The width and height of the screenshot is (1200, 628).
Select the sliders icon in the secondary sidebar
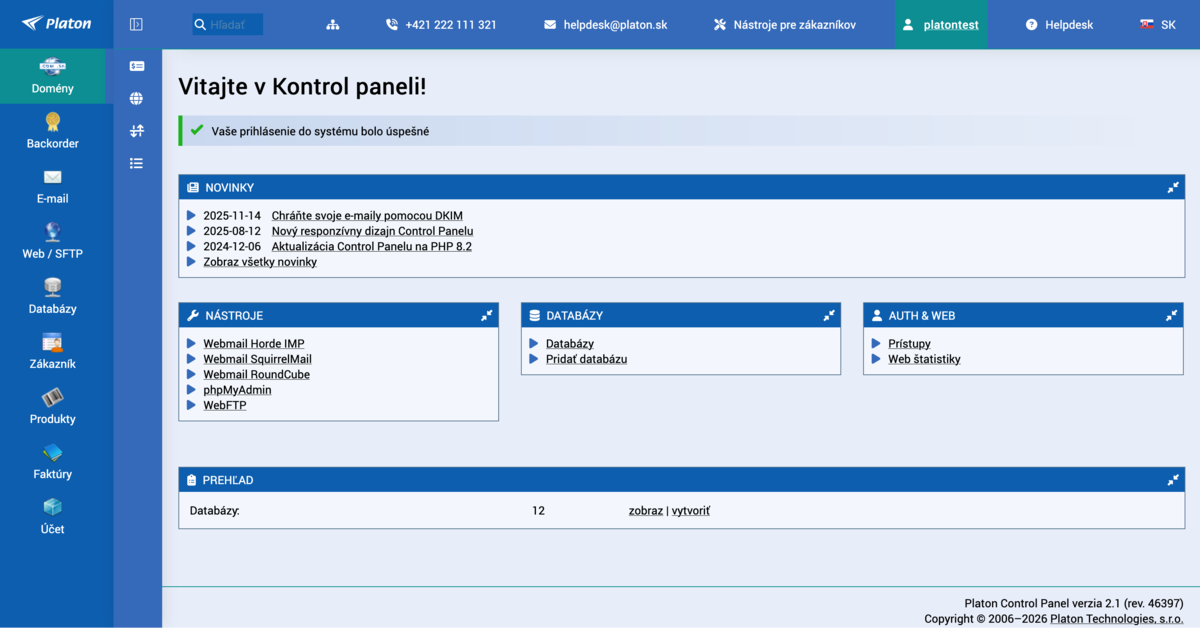coord(136,130)
